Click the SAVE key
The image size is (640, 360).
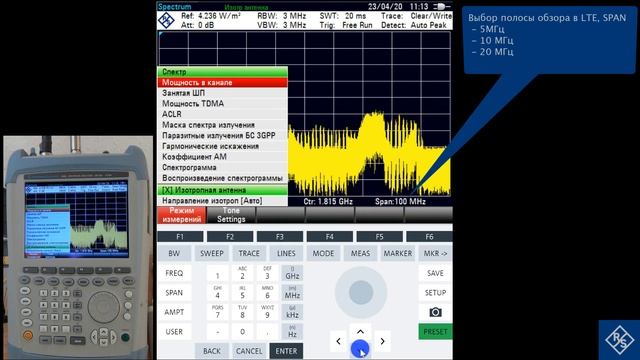click(435, 273)
